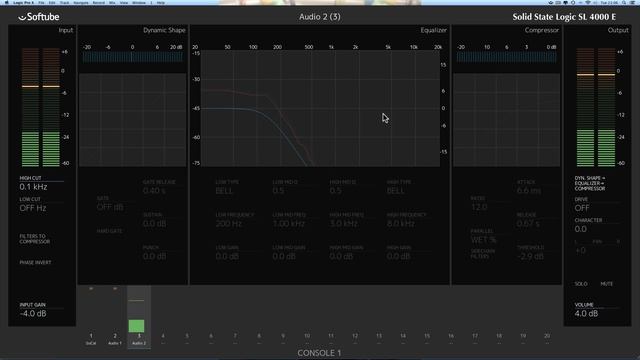
Task: Click the CONSOLE 1 label at bottom
Action: click(x=319, y=353)
